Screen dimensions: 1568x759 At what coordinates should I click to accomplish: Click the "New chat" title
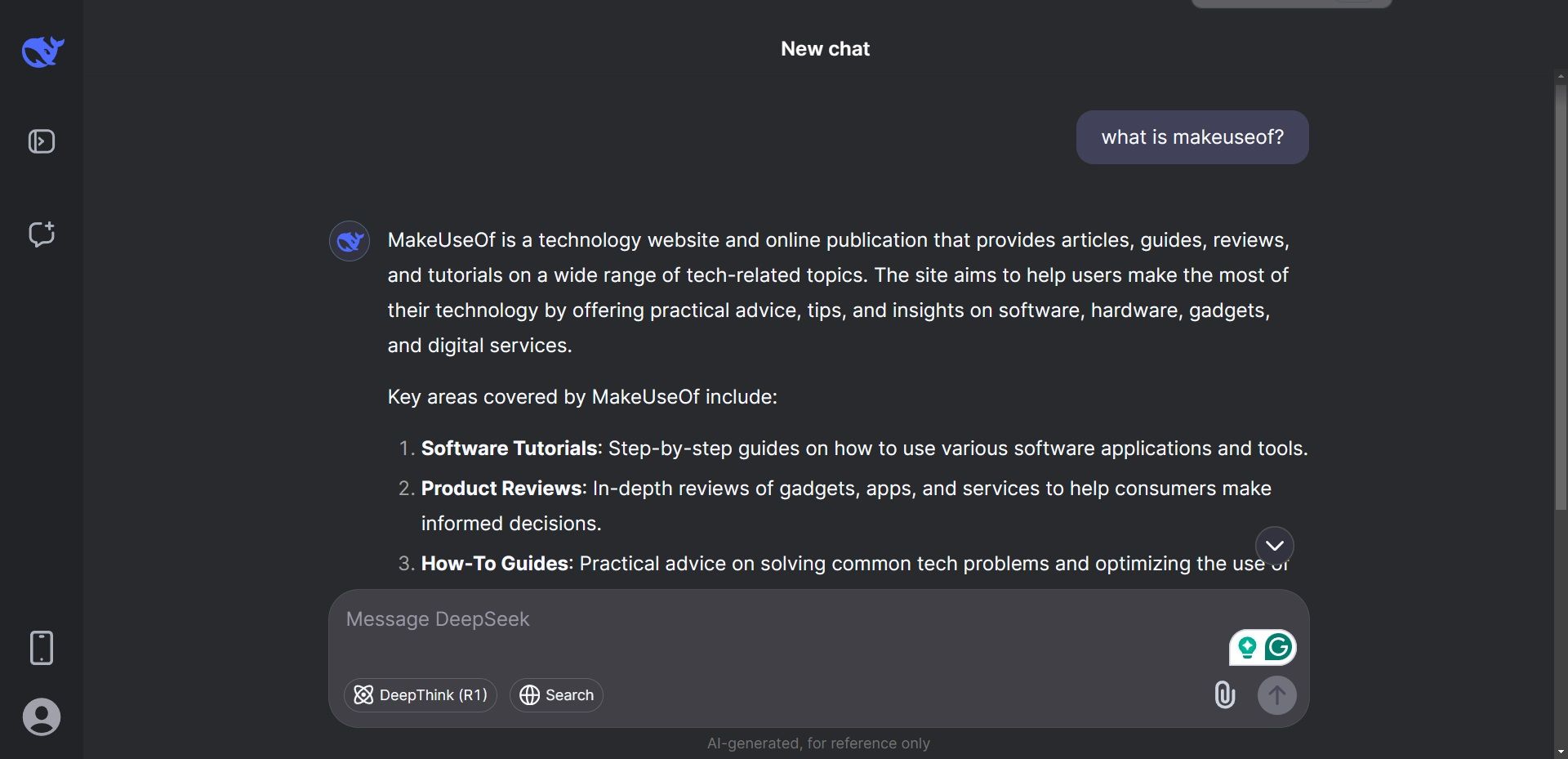[x=825, y=49]
